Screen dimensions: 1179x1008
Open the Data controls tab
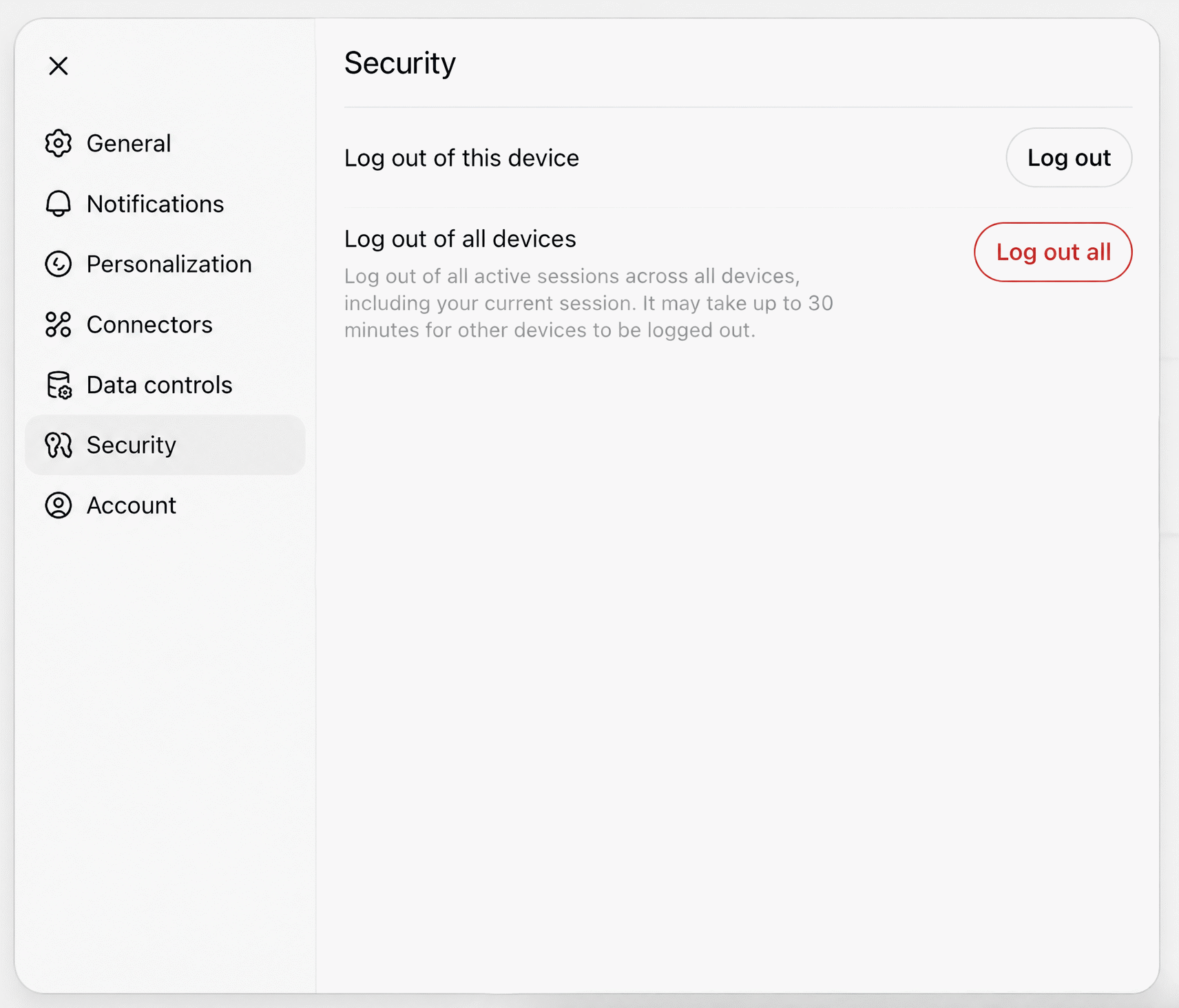coord(165,385)
